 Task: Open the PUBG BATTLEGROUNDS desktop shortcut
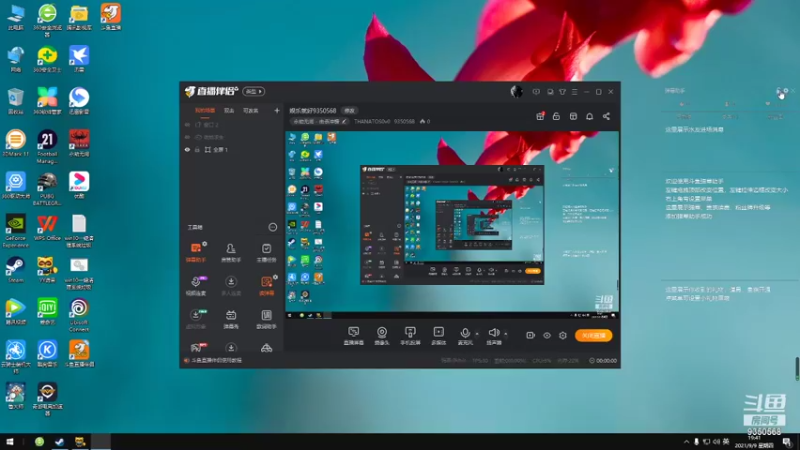click(x=47, y=189)
